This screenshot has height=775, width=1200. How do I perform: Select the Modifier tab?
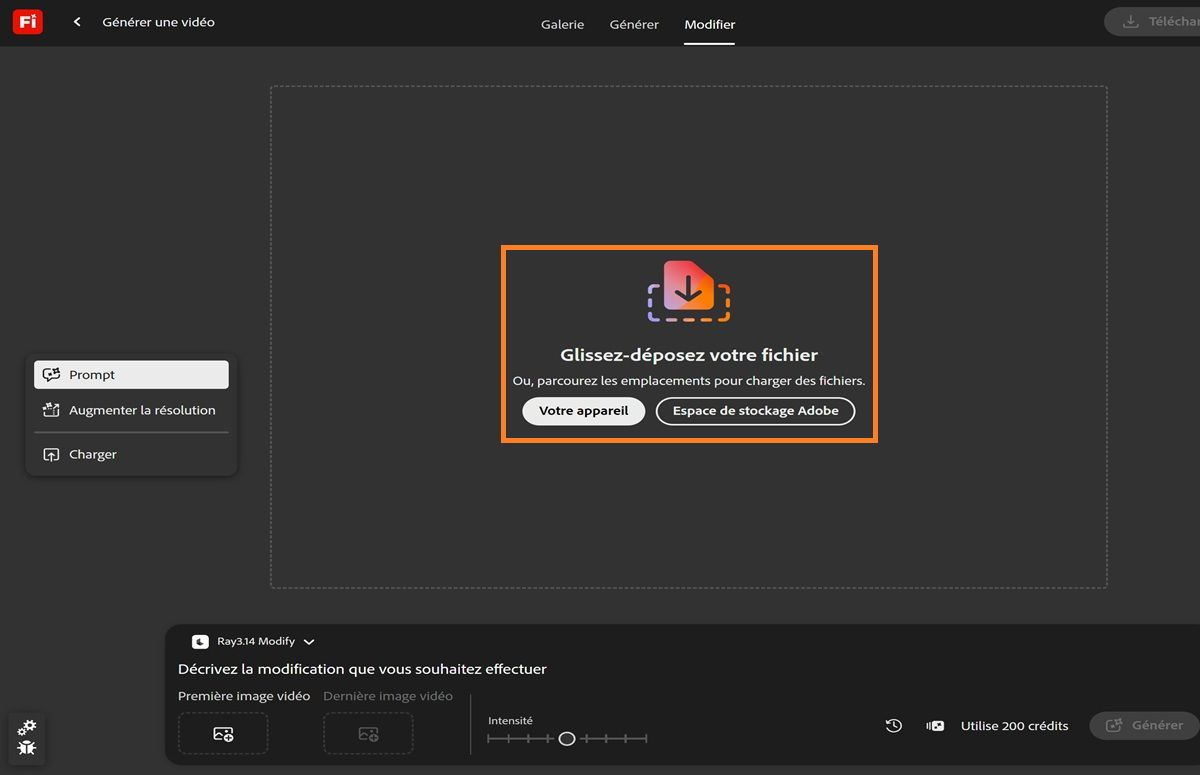point(710,24)
